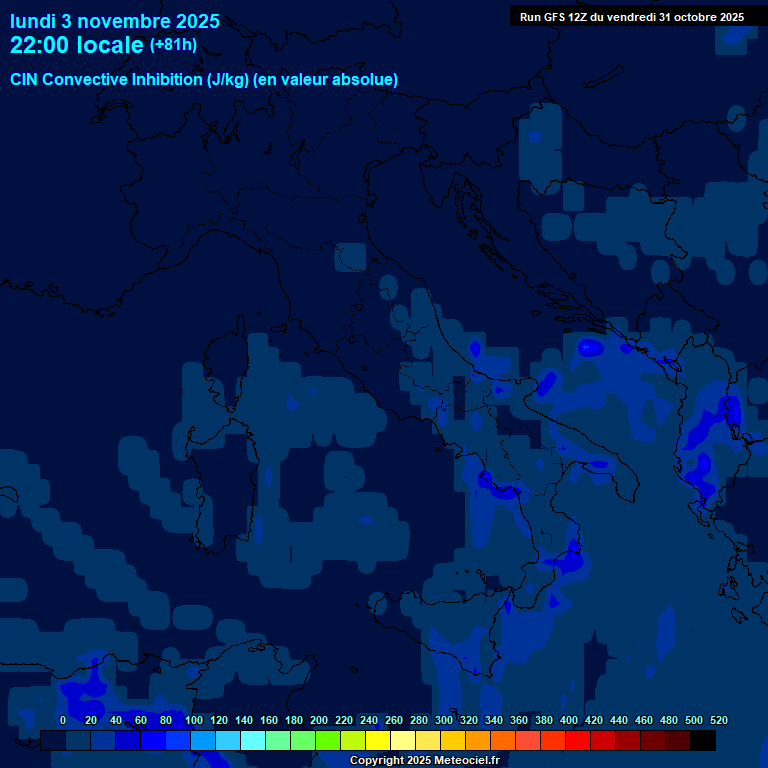This screenshot has height=768, width=768.
Task: Click the black 500 legend swatch
Action: [703, 741]
